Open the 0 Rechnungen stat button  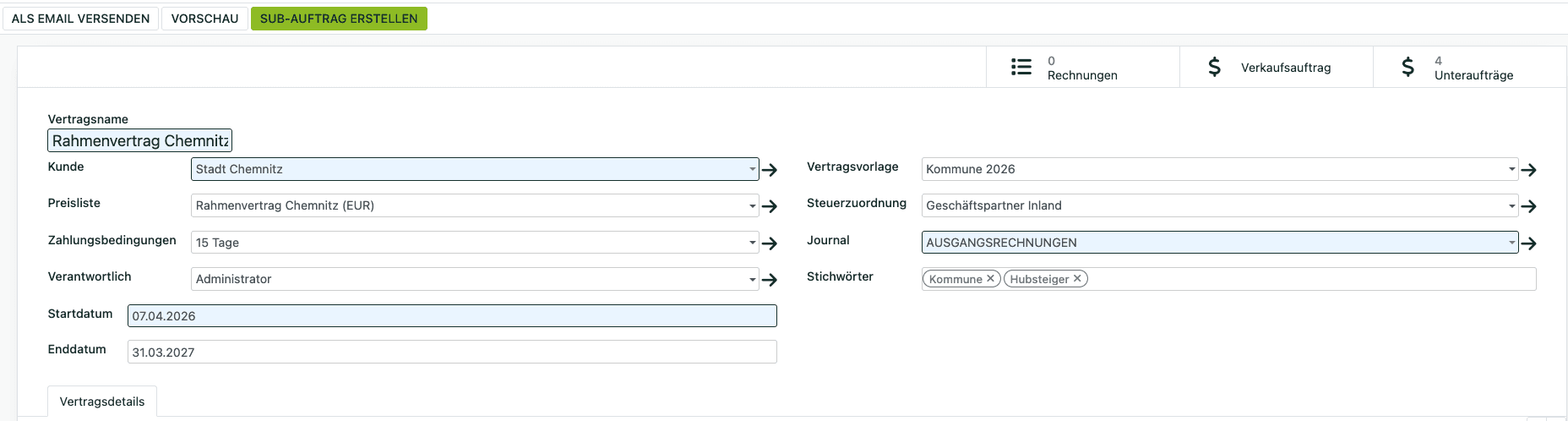pos(1083,68)
